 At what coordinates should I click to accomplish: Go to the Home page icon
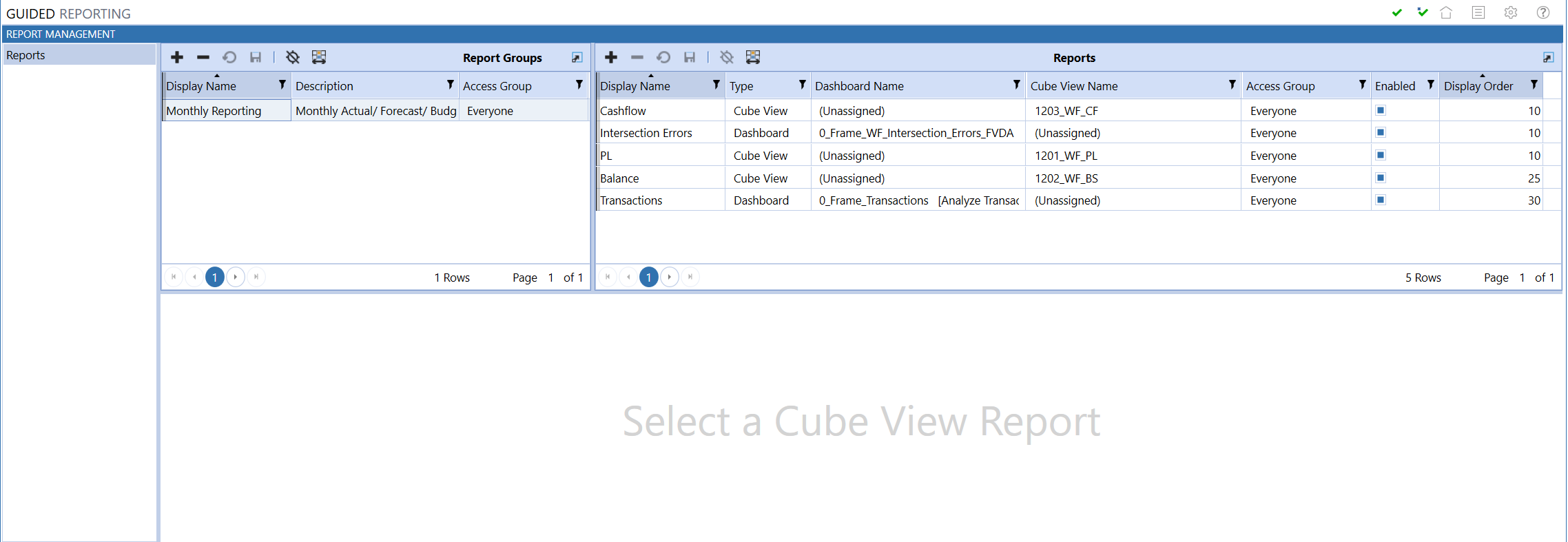tap(1446, 12)
